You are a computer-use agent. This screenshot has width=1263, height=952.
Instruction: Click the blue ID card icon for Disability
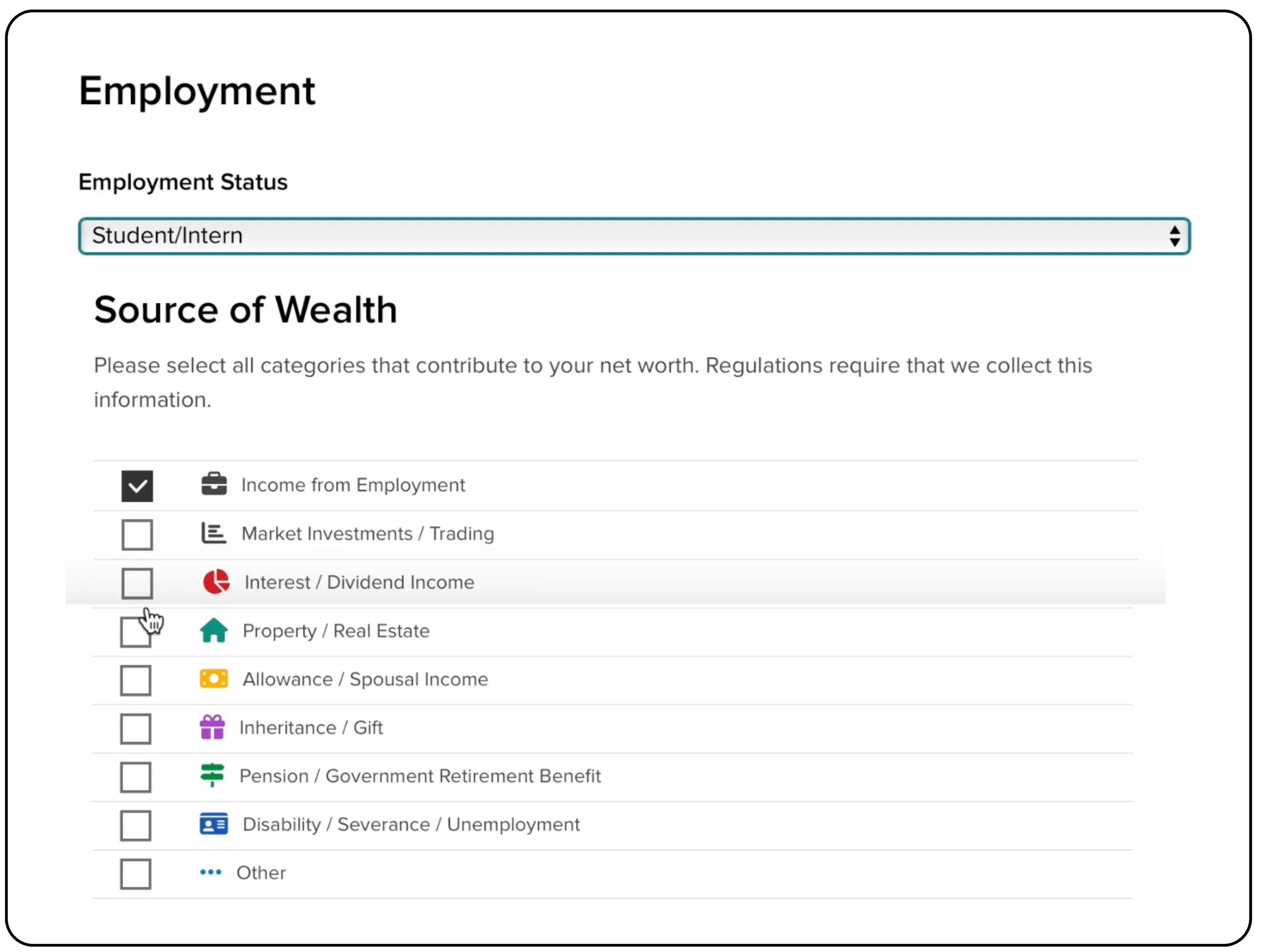[213, 824]
